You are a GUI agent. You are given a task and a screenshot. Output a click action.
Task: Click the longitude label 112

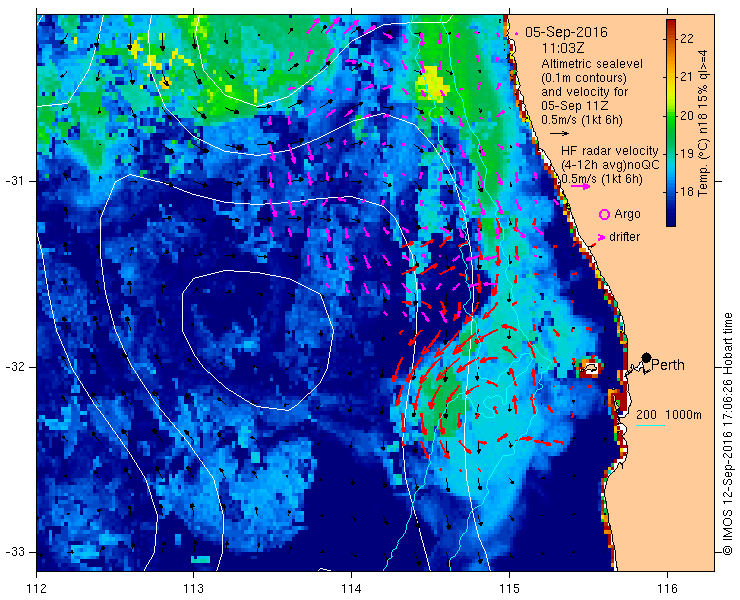click(x=36, y=589)
